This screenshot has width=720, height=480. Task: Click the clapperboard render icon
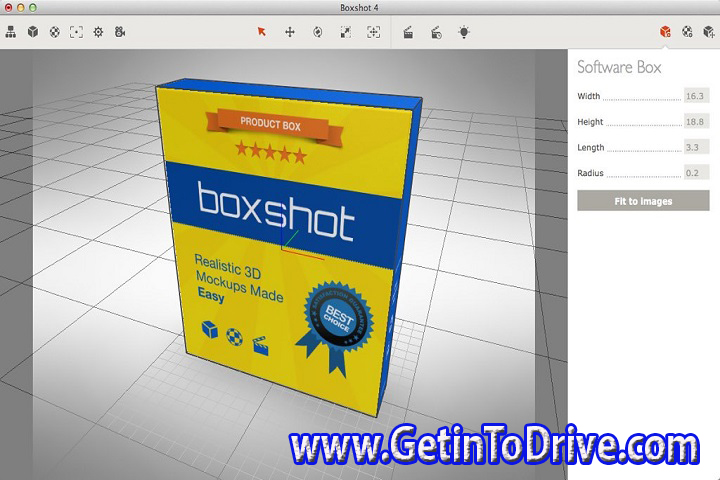(408, 32)
